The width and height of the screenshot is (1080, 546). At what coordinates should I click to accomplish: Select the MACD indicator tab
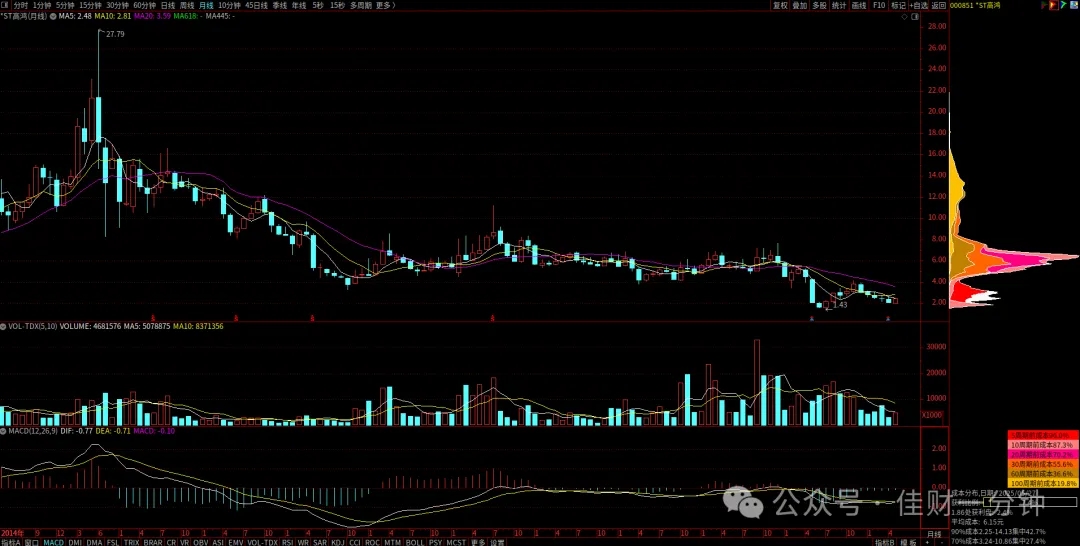(x=53, y=542)
